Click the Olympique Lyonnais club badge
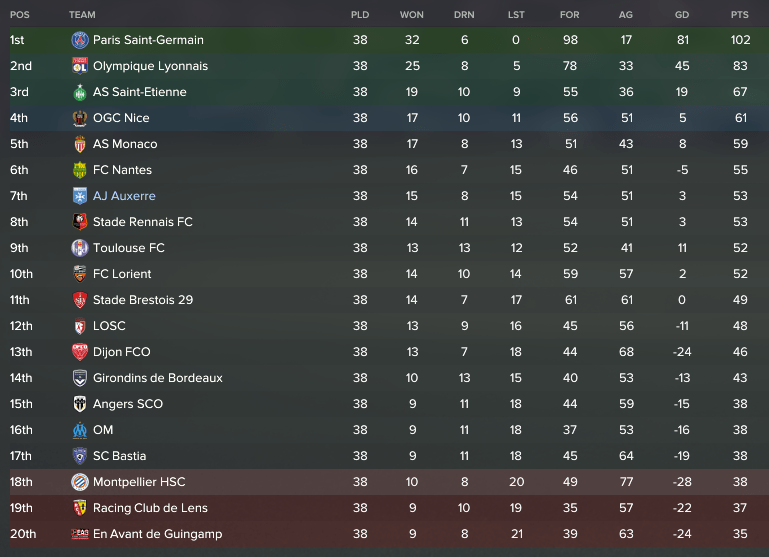This screenshot has height=557, width=769. coord(80,66)
